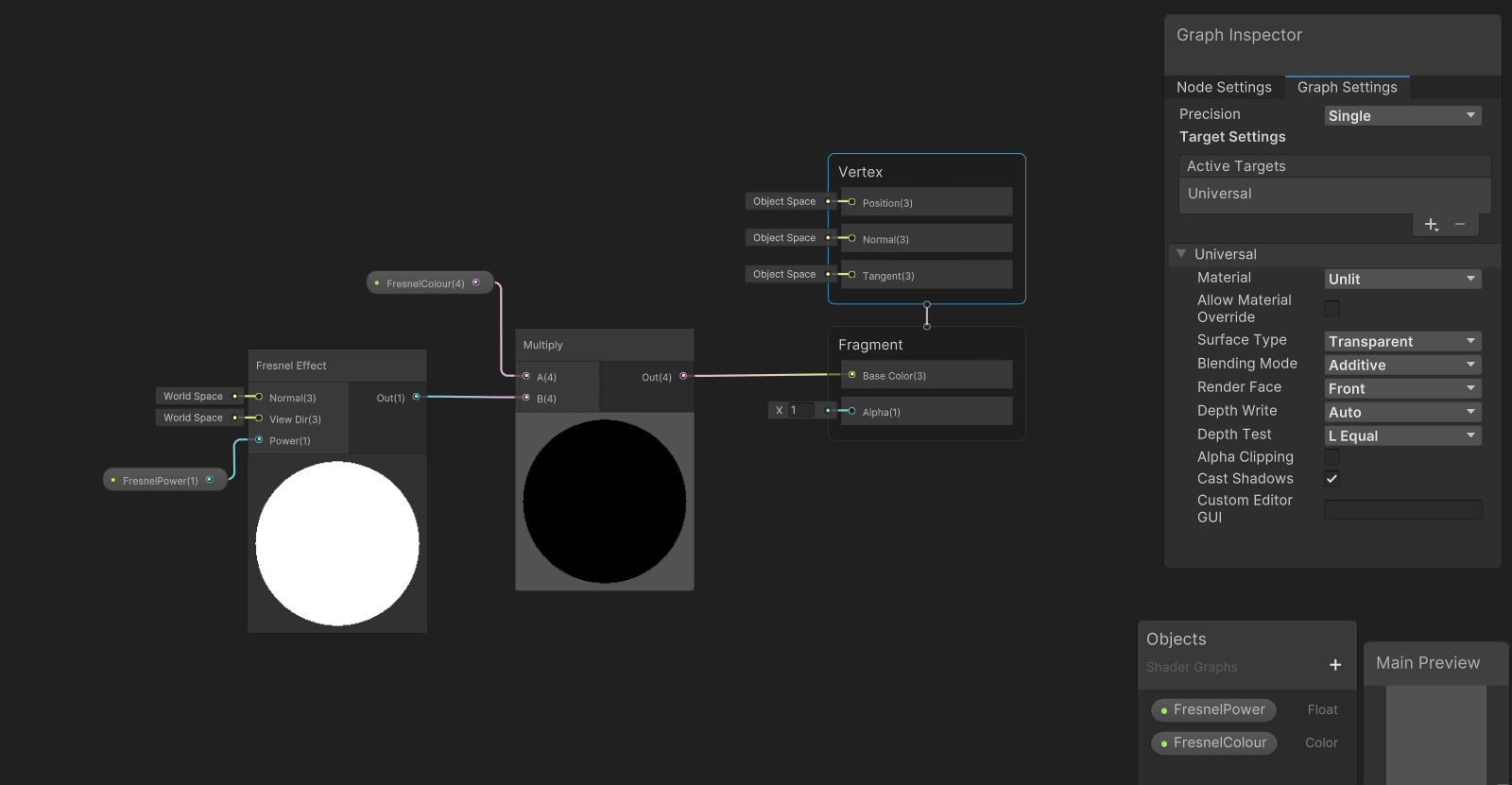The height and width of the screenshot is (785, 1512).
Task: Select the Vertex block title
Action: [x=860, y=172]
